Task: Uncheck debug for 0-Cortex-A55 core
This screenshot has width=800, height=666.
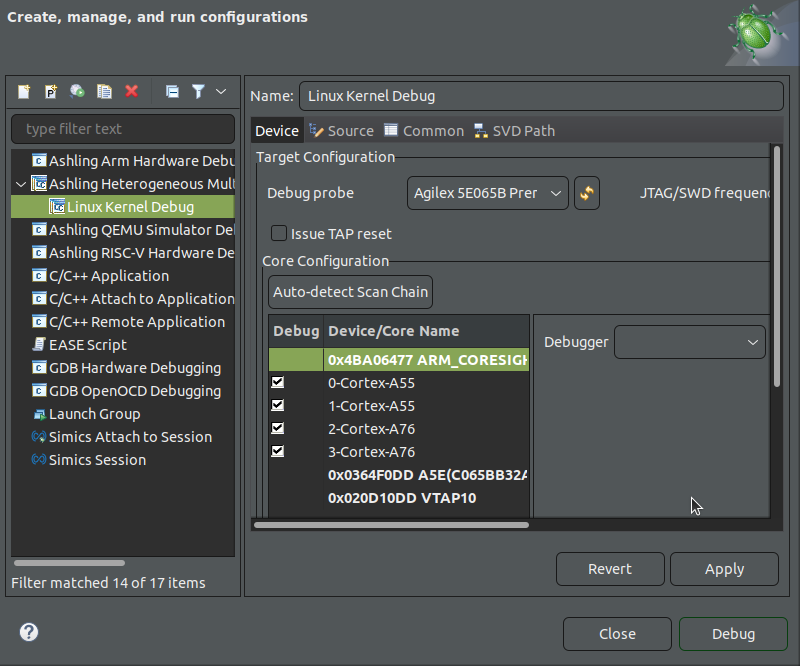Action: pyautogui.click(x=278, y=383)
